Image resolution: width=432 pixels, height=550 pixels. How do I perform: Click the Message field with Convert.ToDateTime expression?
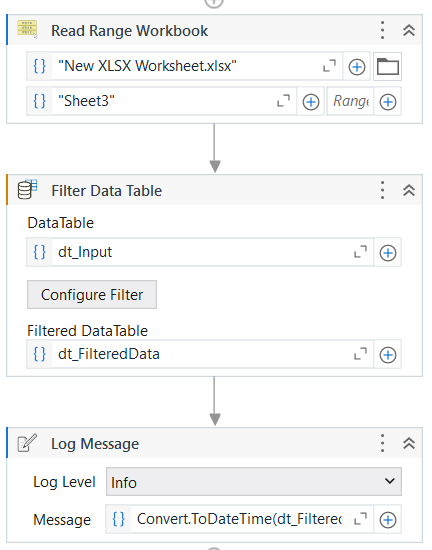(x=239, y=519)
